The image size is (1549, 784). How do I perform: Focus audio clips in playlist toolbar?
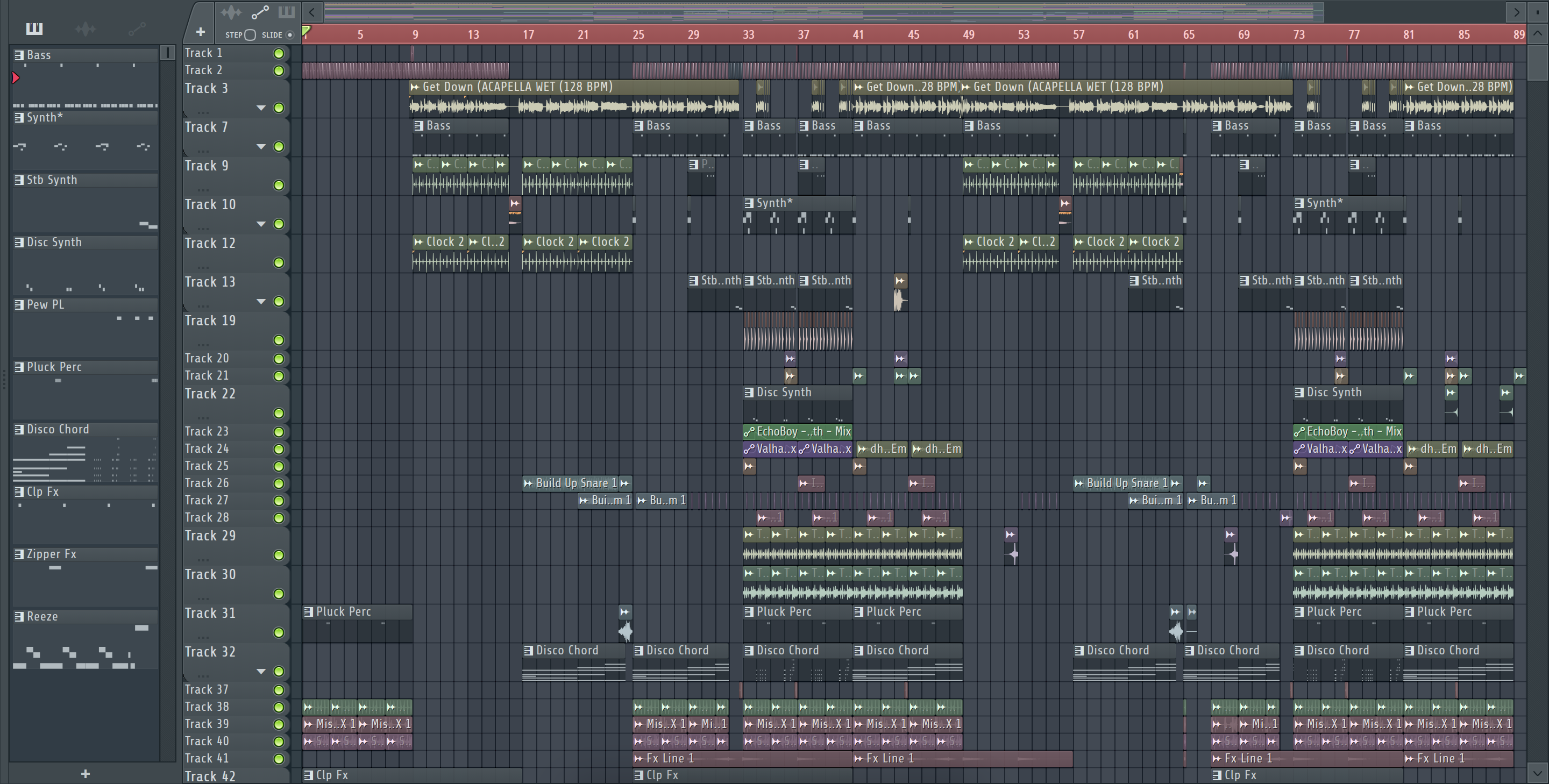231,12
